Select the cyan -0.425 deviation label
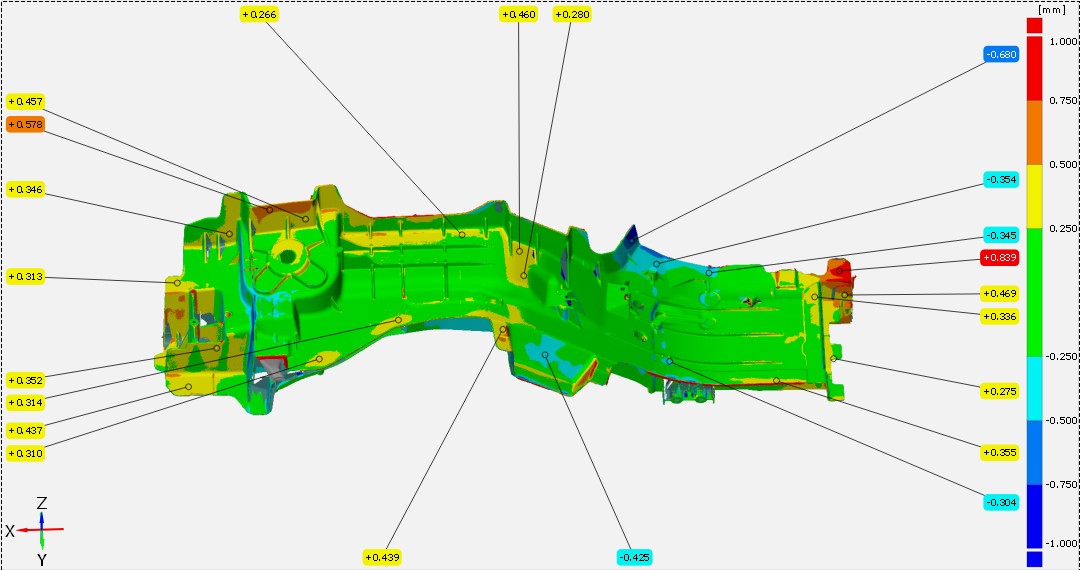1081x570 pixels. (x=634, y=557)
